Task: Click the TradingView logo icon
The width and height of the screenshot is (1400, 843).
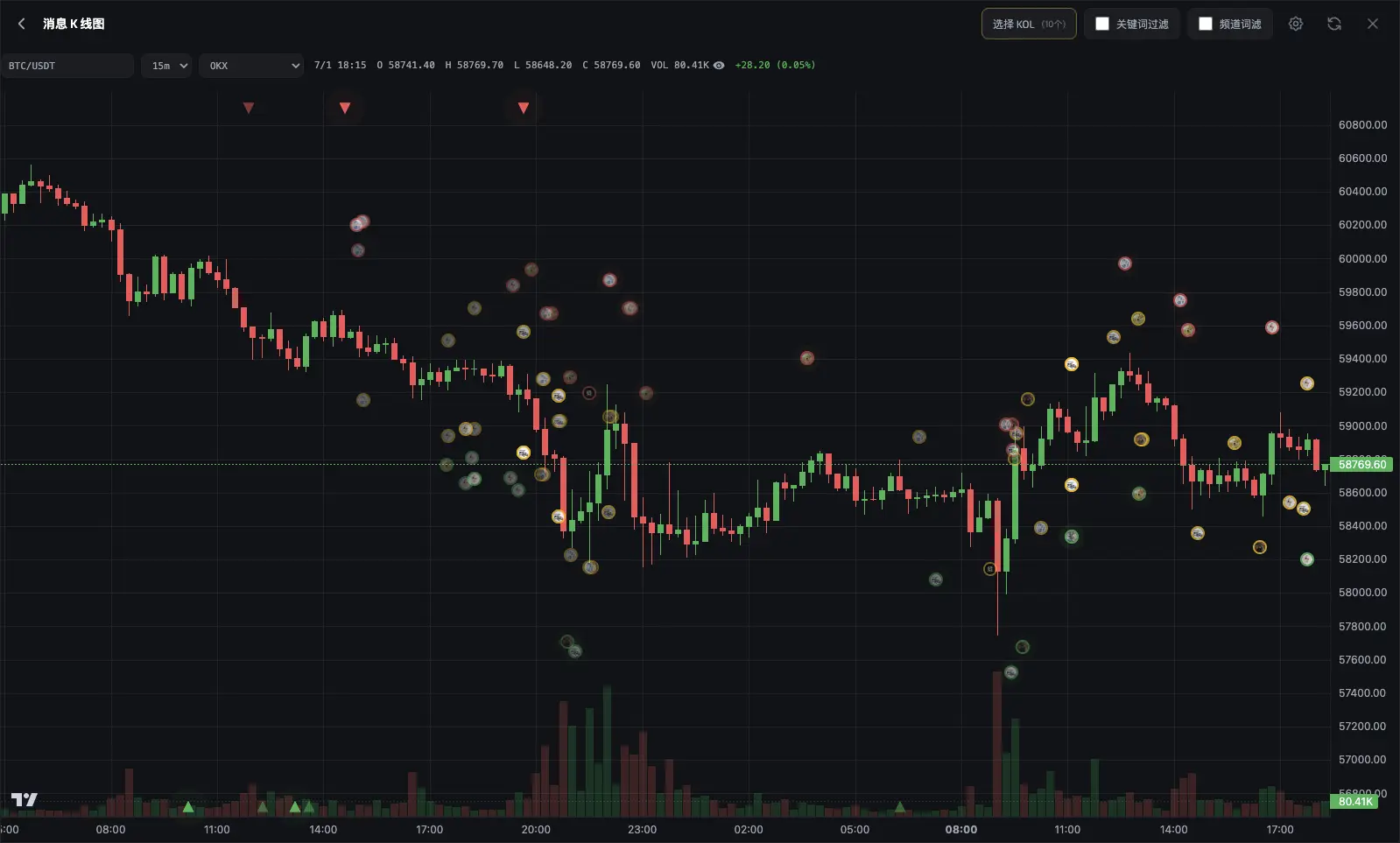Action: [25, 799]
